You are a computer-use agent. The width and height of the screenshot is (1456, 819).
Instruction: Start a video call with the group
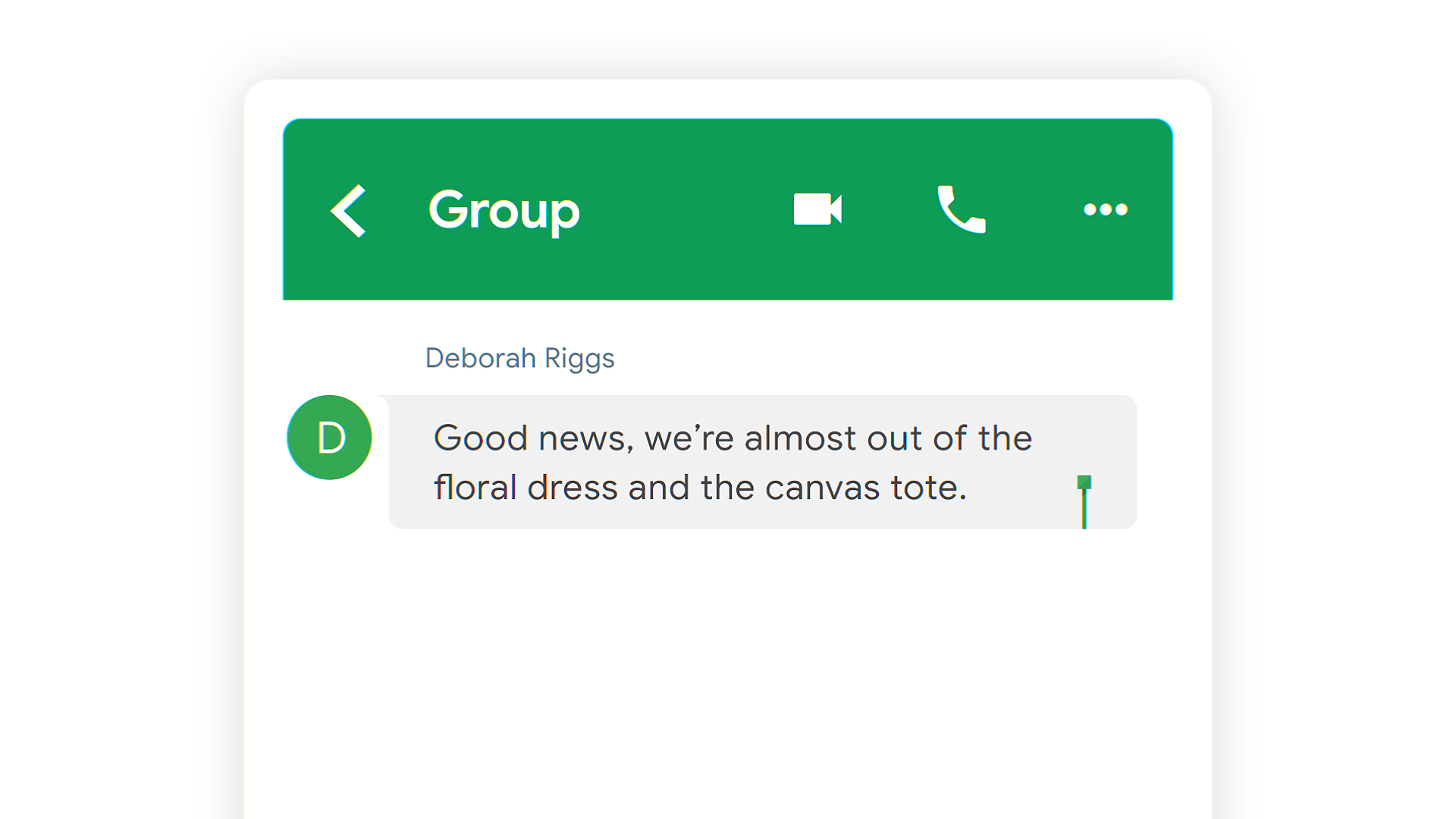(817, 209)
